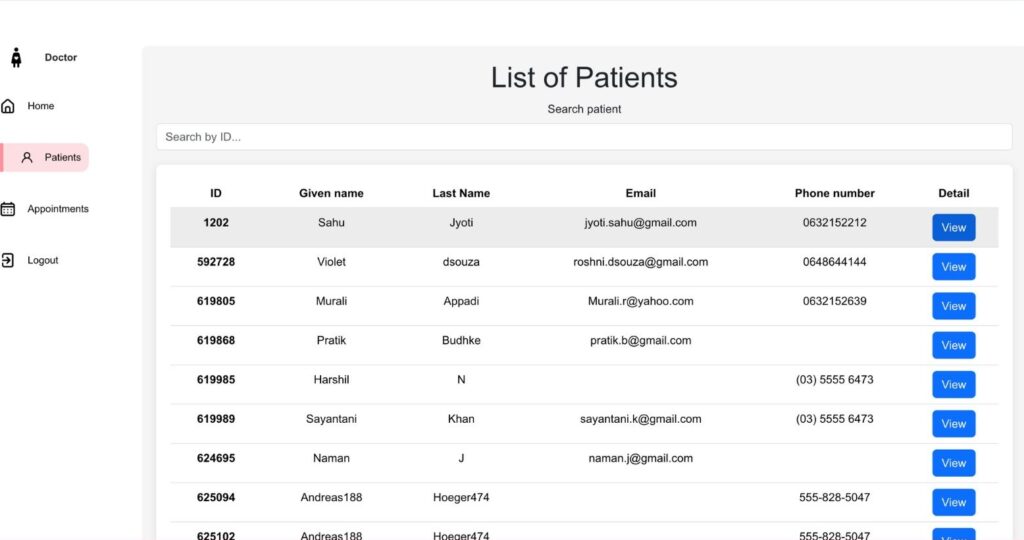This screenshot has width=1024, height=540.
Task: Click the ID column header
Action: [216, 193]
